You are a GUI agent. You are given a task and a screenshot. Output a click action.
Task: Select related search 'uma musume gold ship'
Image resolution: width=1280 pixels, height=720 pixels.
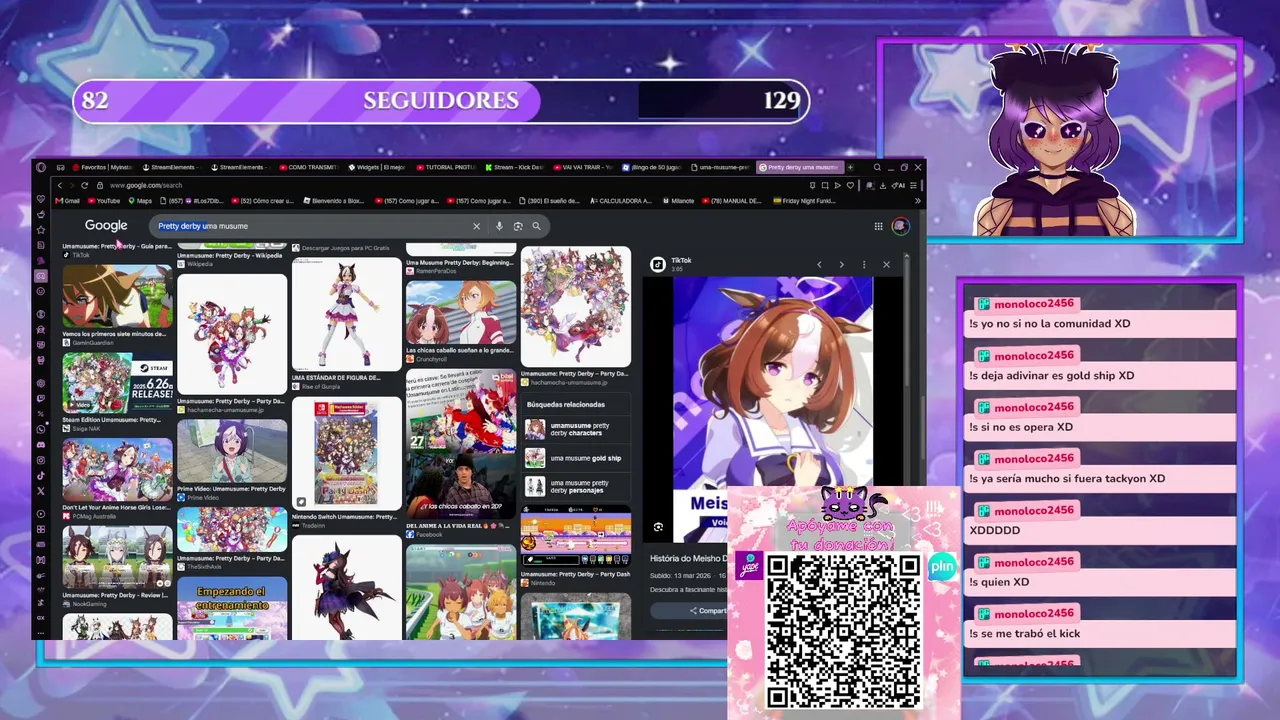coord(576,458)
